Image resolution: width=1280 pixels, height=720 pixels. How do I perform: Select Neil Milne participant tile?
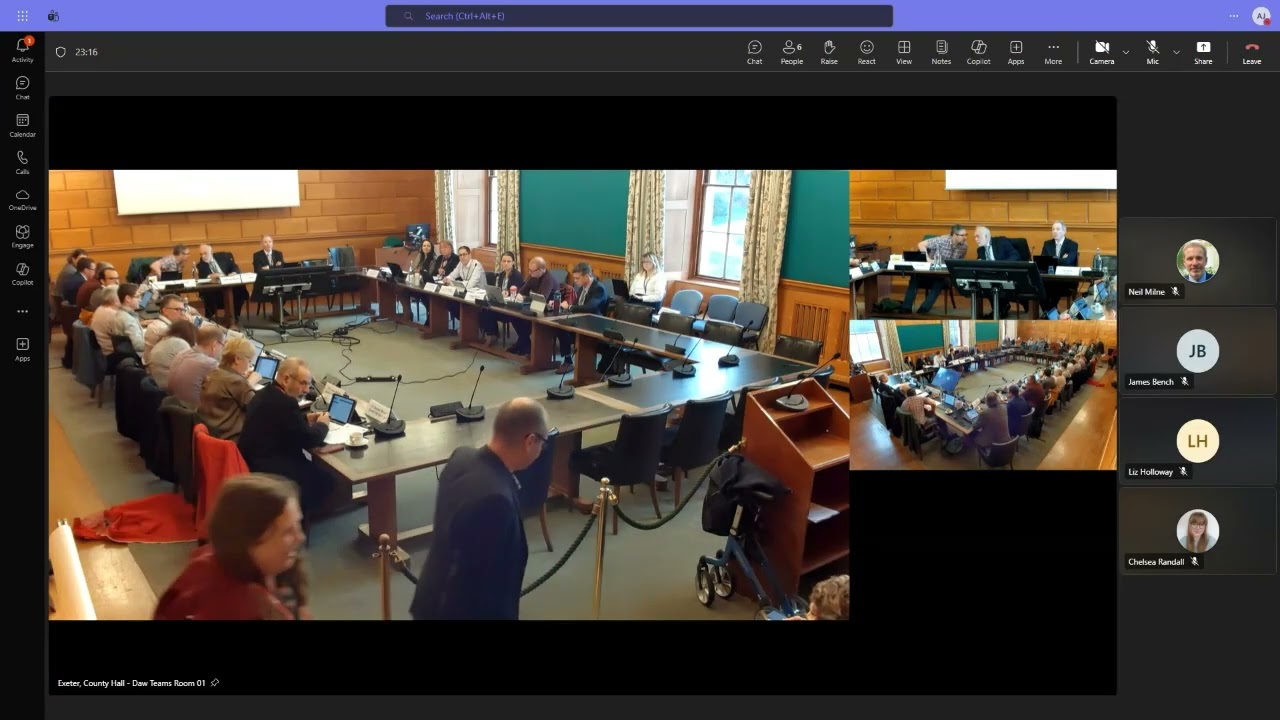(x=1197, y=261)
